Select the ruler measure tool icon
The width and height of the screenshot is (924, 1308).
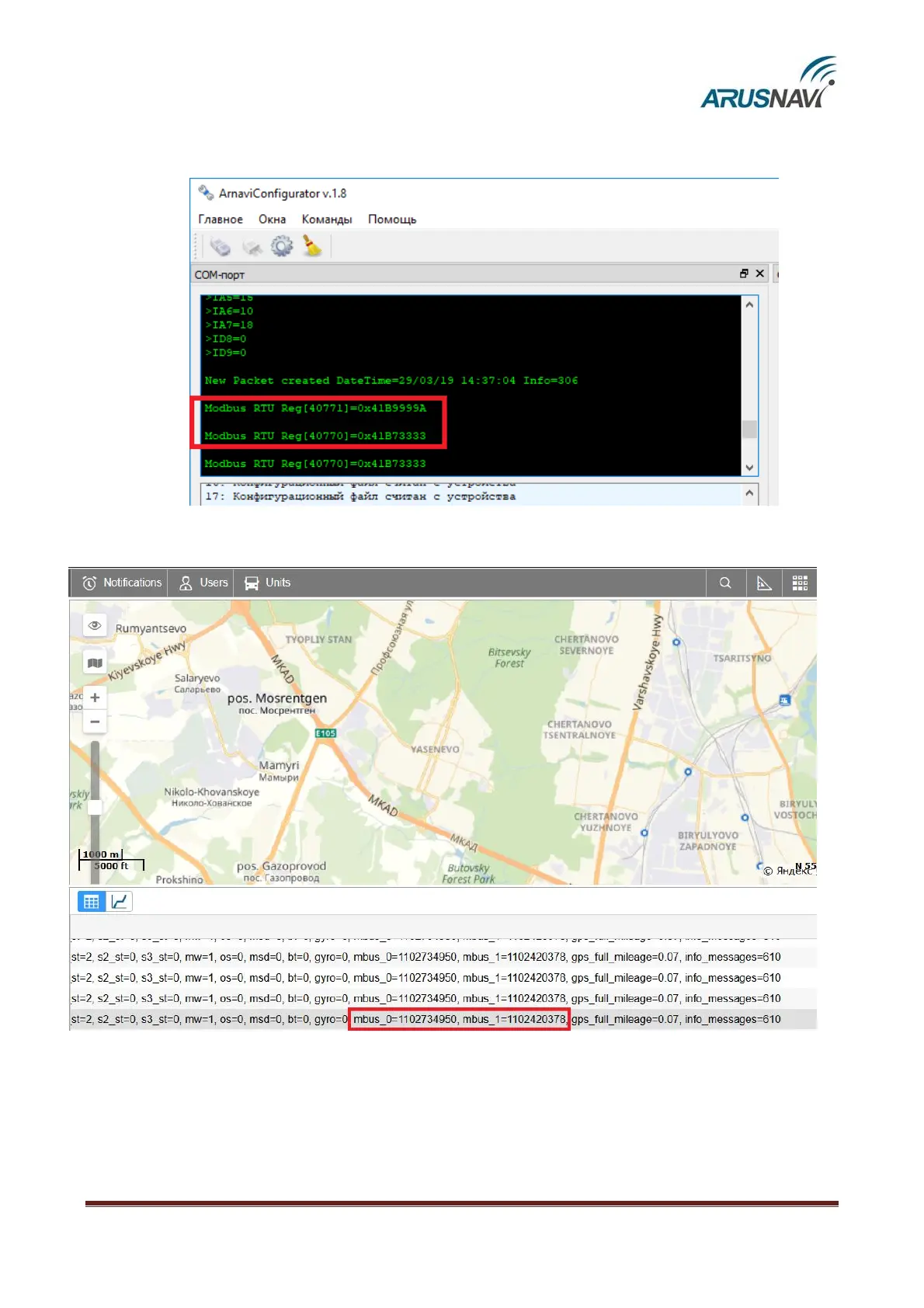pos(764,583)
